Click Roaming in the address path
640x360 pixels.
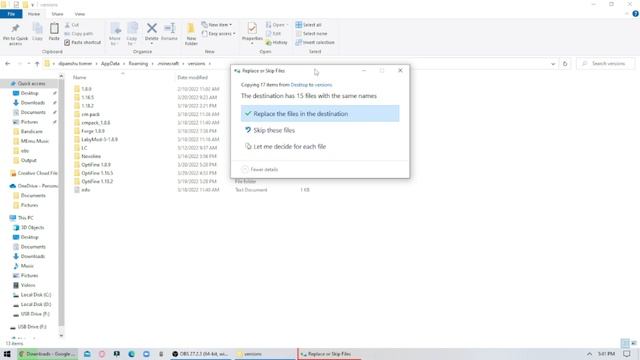click(x=138, y=64)
